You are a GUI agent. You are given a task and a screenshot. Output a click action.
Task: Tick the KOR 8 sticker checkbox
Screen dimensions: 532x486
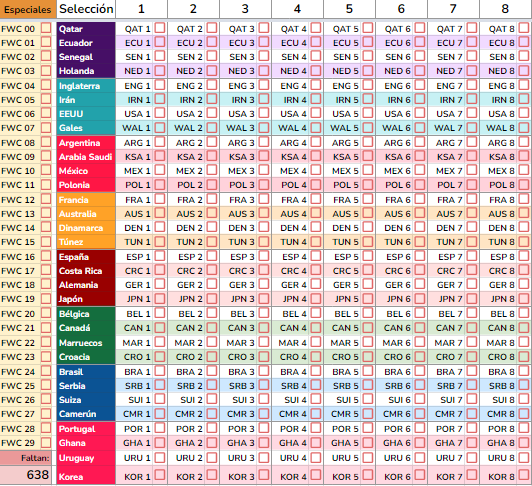coord(524,475)
